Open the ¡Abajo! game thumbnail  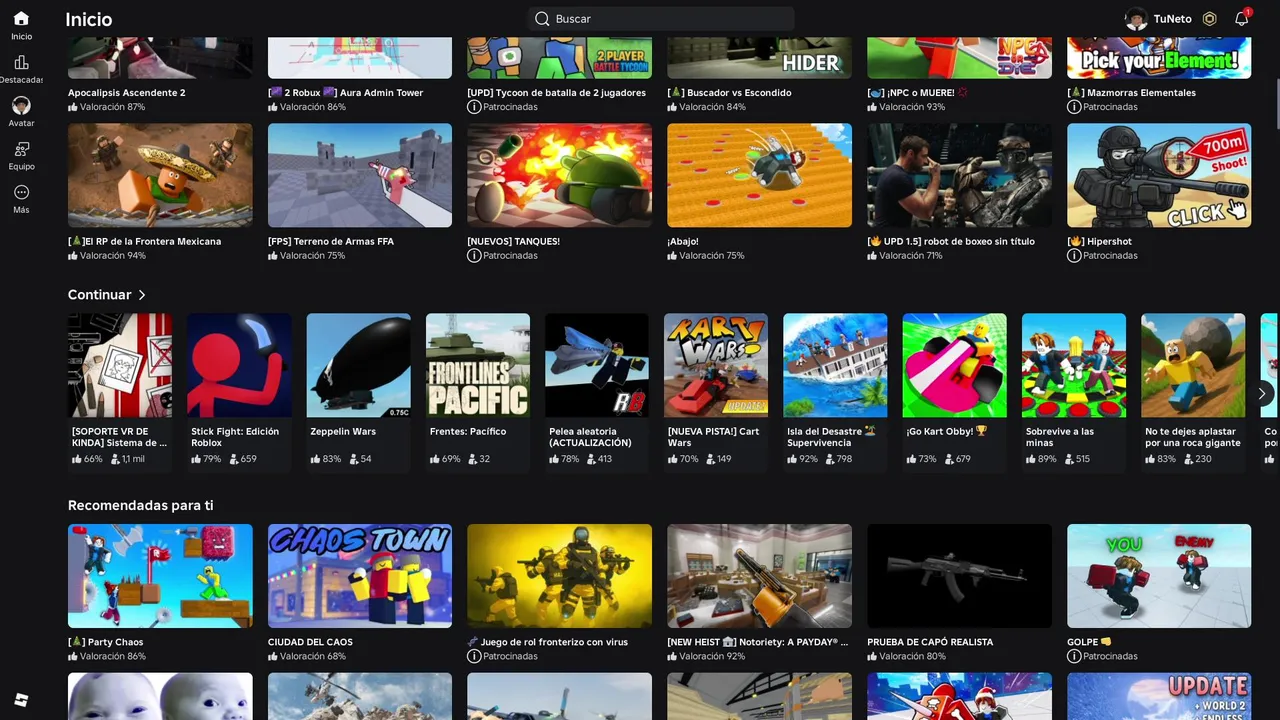click(759, 175)
